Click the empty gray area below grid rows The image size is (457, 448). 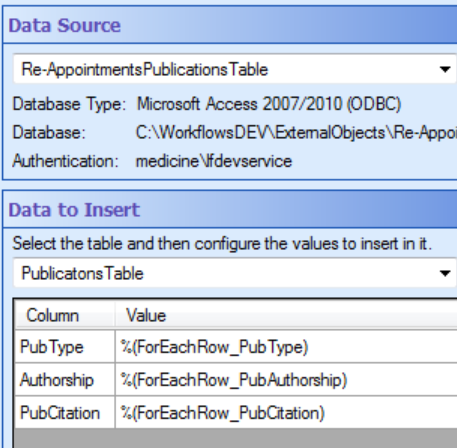(236, 438)
